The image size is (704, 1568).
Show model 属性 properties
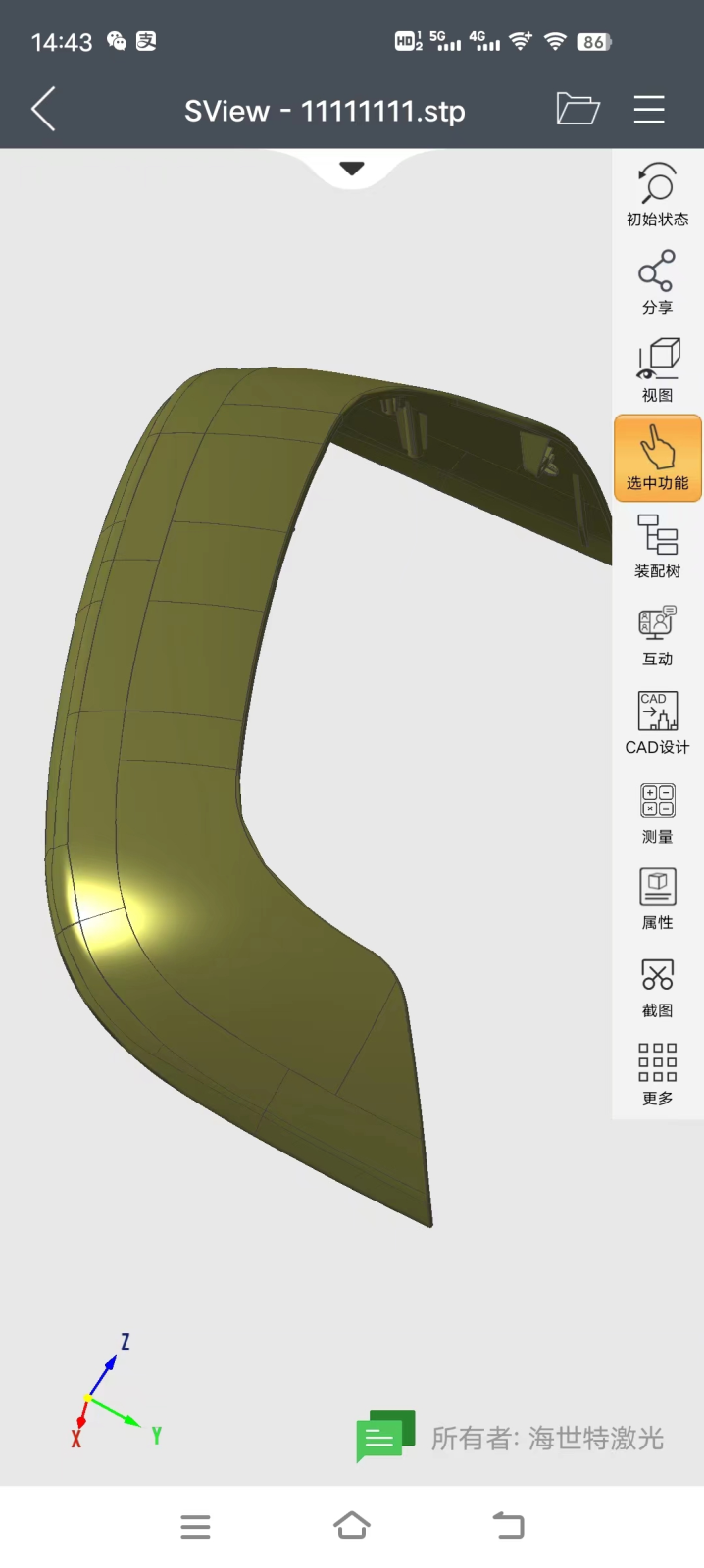tap(657, 898)
